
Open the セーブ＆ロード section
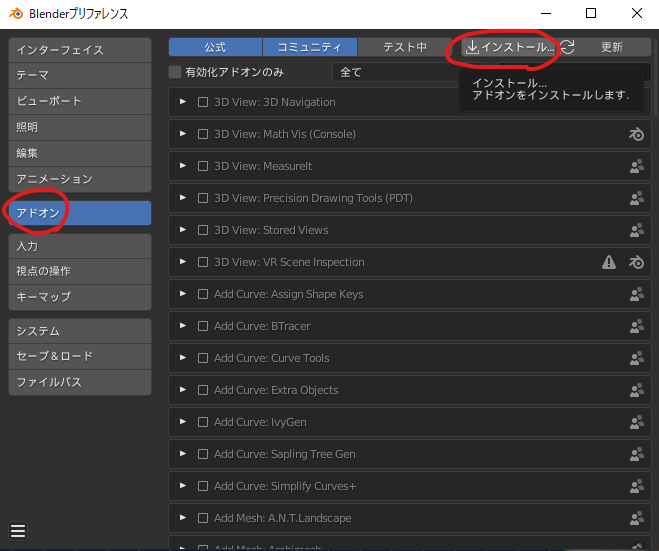click(80, 356)
